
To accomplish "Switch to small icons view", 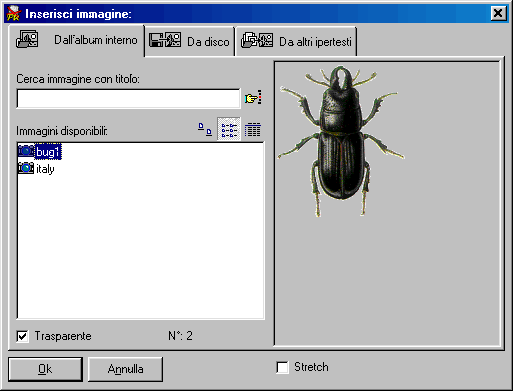I will tap(205, 129).
